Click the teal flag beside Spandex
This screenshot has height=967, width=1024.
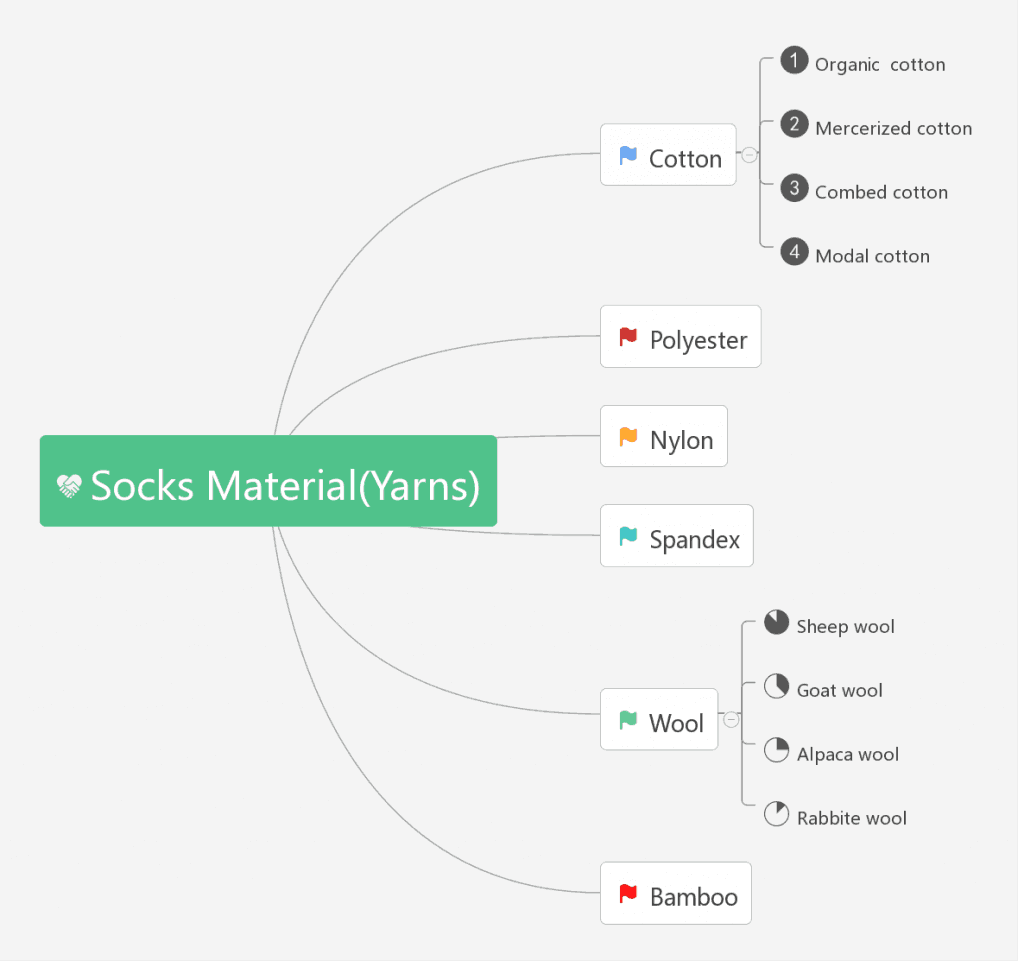[628, 537]
